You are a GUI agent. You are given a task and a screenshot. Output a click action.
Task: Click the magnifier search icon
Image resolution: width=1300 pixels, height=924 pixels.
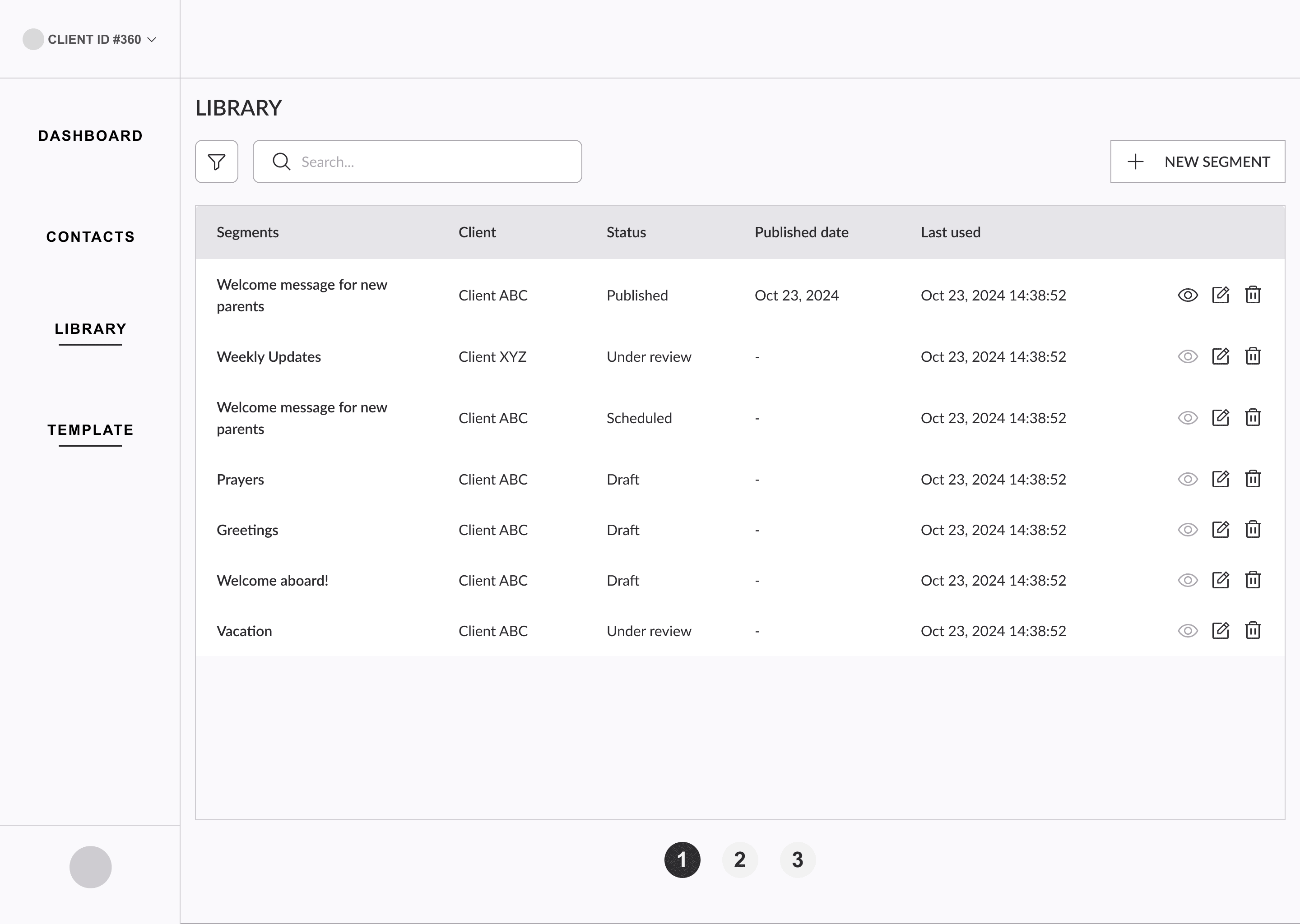tap(281, 162)
